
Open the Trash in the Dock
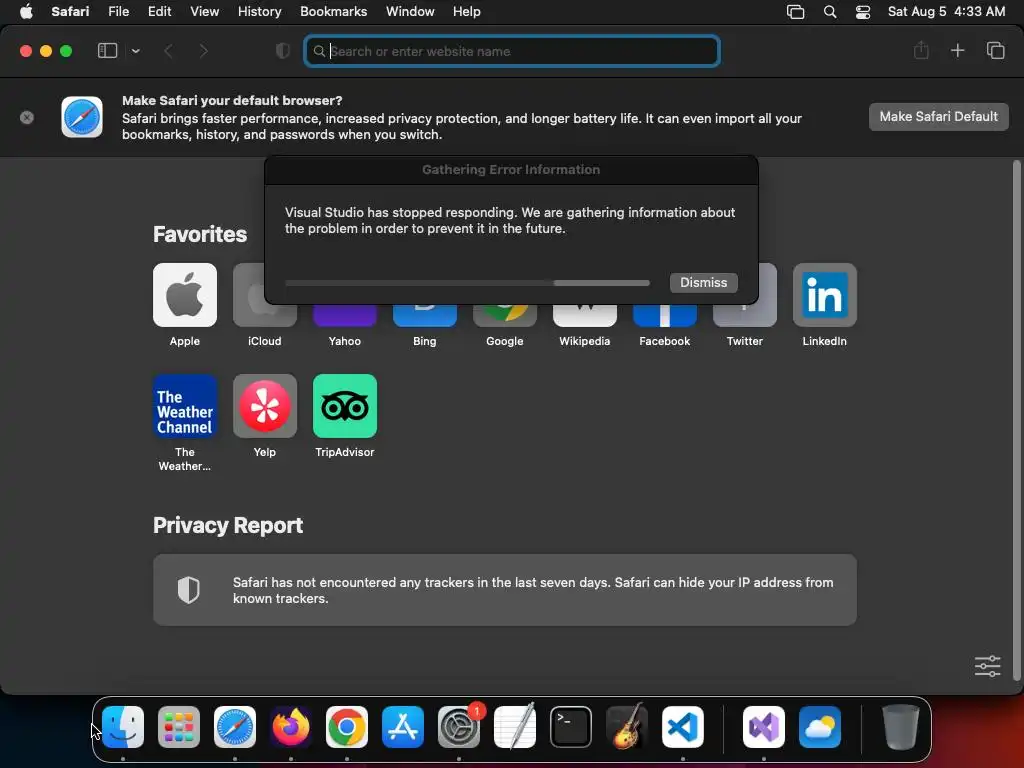901,727
